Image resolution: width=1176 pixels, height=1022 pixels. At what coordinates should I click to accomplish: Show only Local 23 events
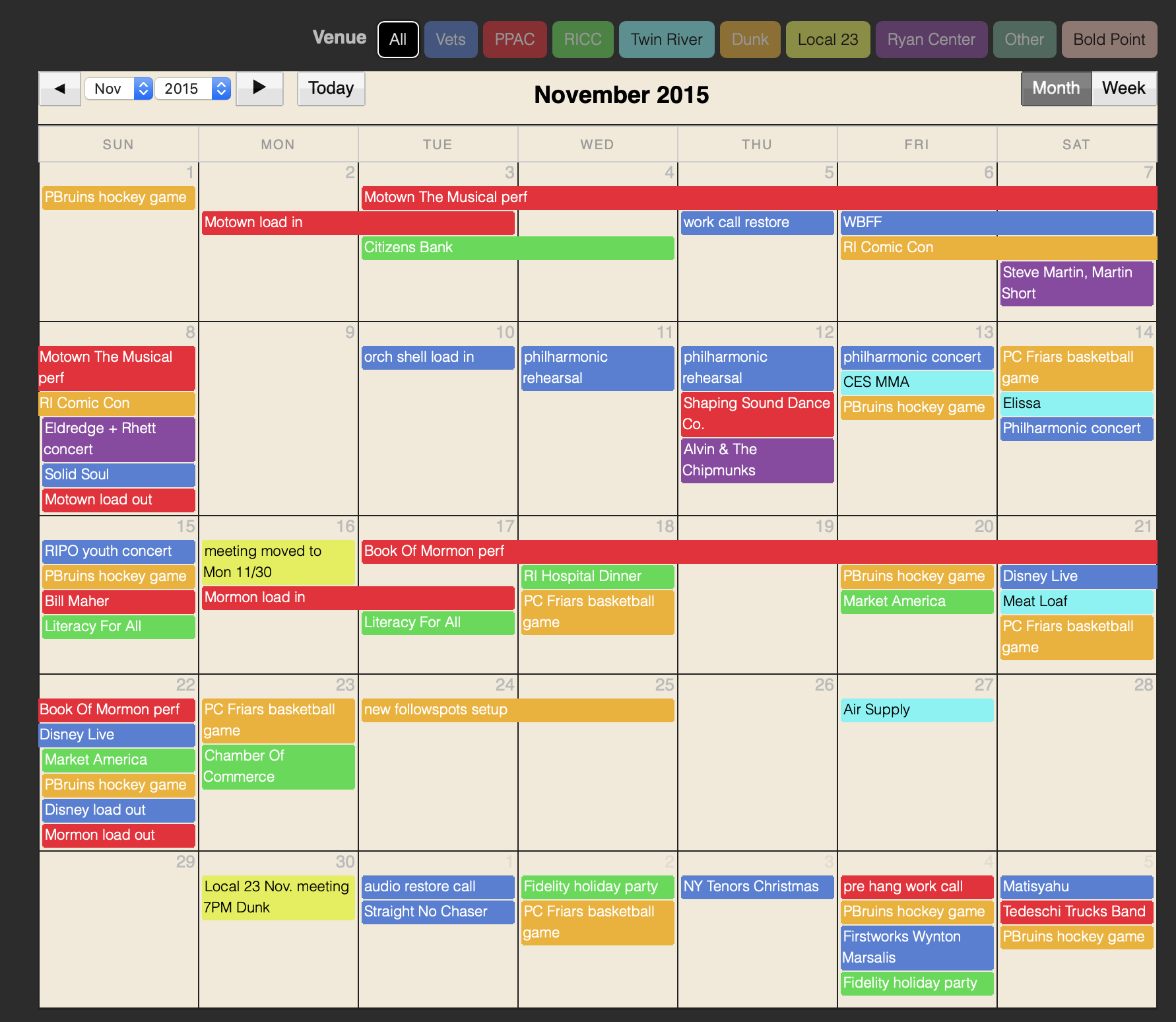(x=828, y=40)
